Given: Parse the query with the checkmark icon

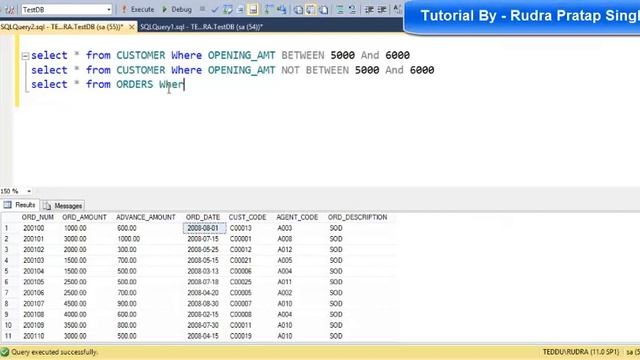Looking at the screenshot, I should click(x=215, y=9).
